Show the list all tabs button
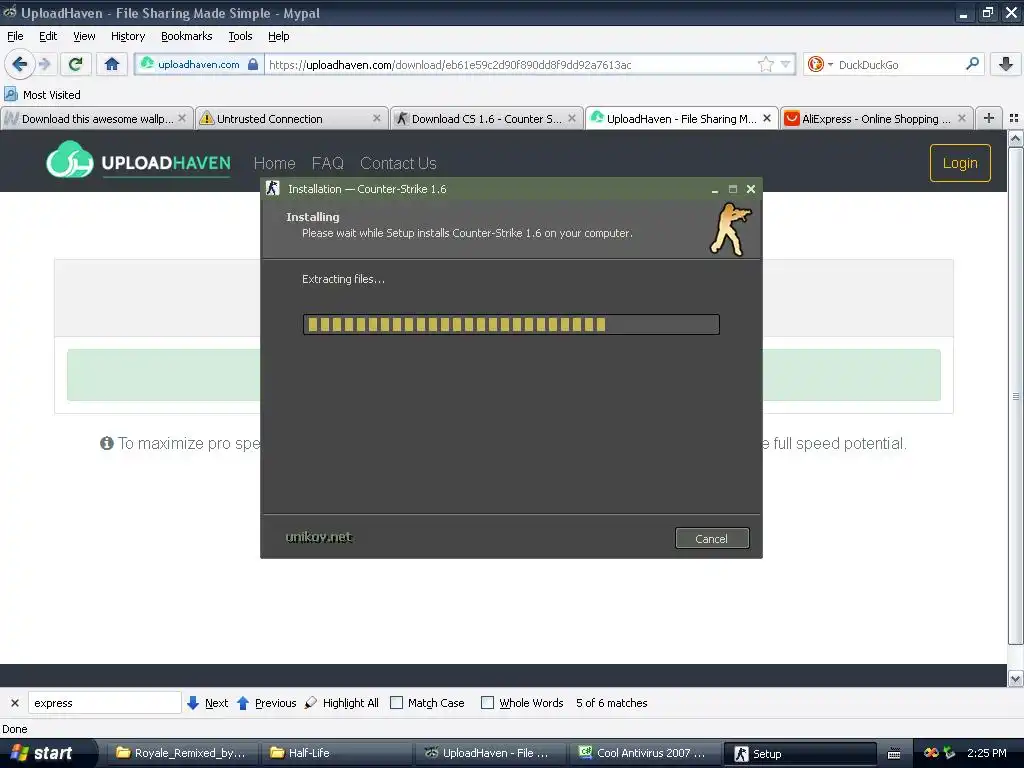 [x=1014, y=118]
